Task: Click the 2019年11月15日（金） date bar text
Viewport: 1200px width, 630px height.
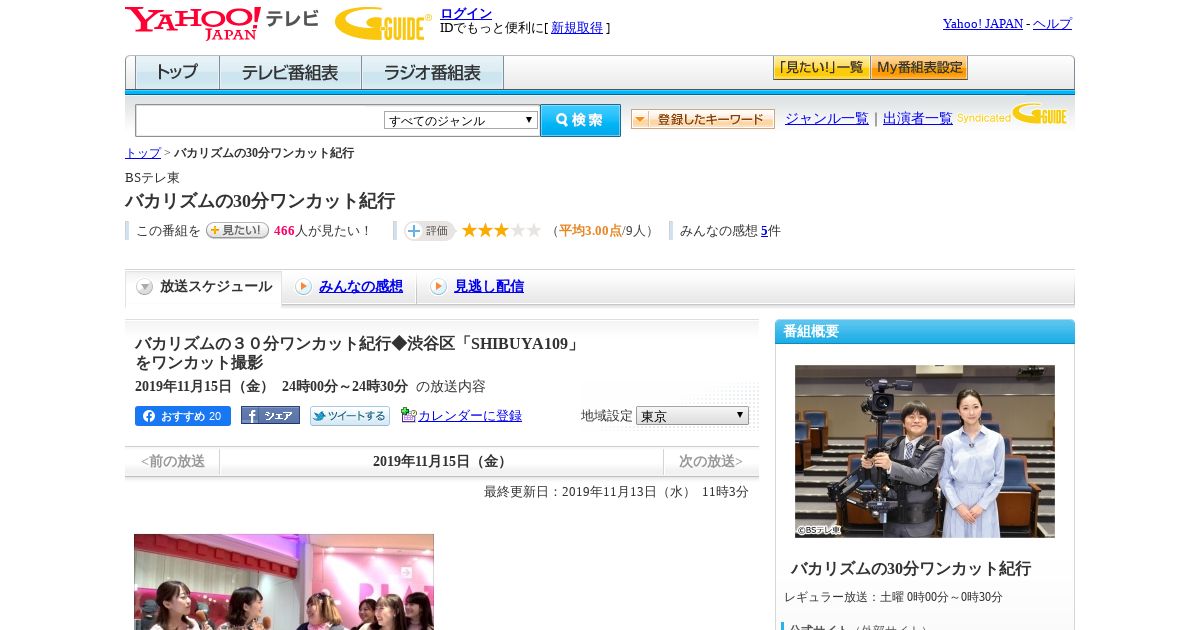Action: click(441, 462)
